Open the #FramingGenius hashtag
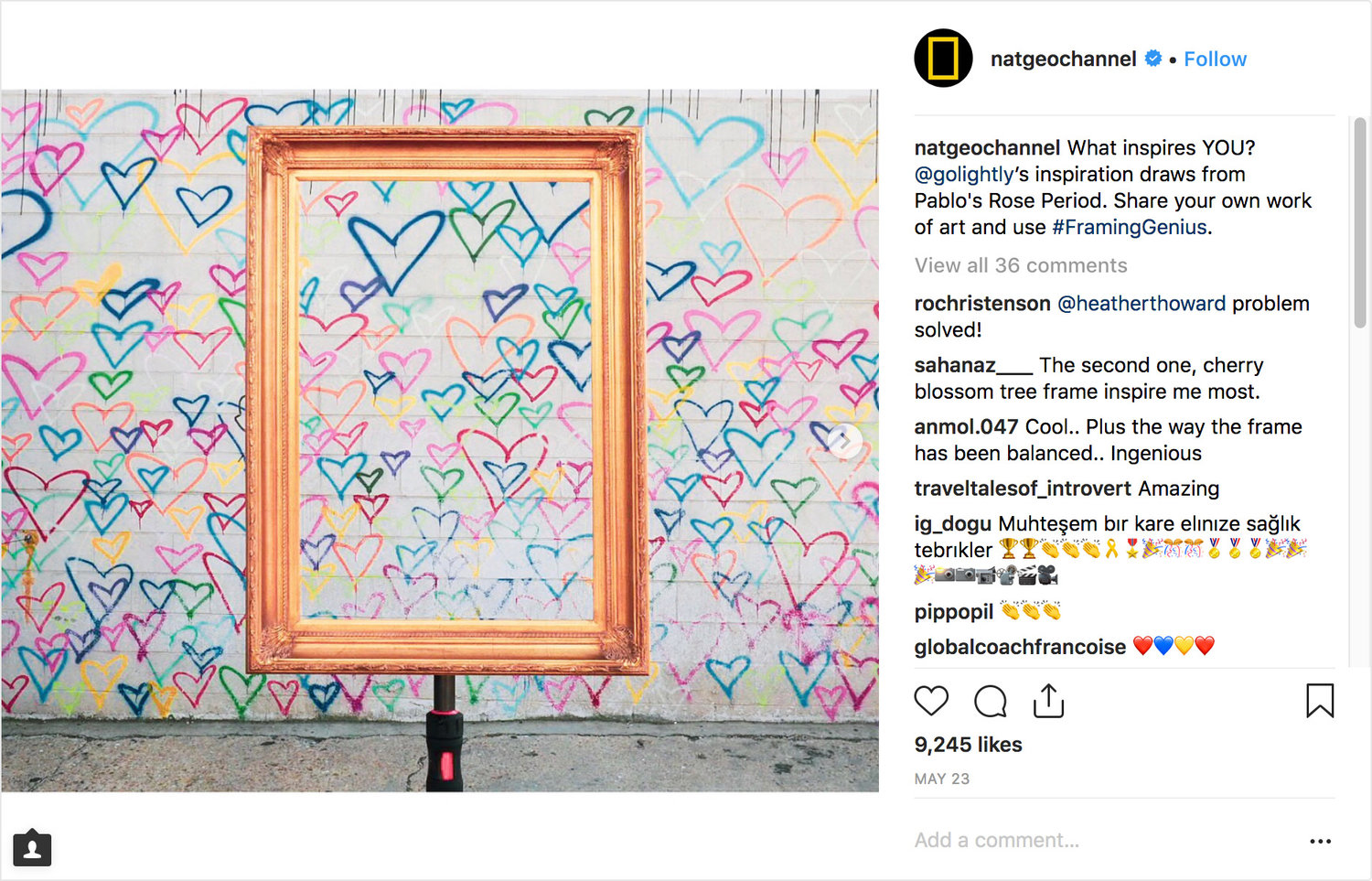Image resolution: width=1372 pixels, height=881 pixels. tap(1129, 227)
